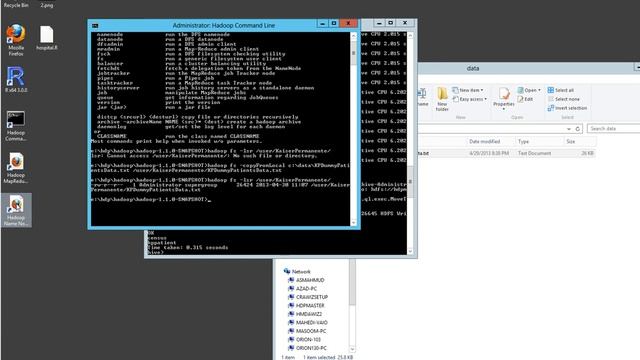This screenshot has width=640, height=360.
Task: Click 'Time taken: 0.315 seconds' in Hive console
Action: point(188,247)
